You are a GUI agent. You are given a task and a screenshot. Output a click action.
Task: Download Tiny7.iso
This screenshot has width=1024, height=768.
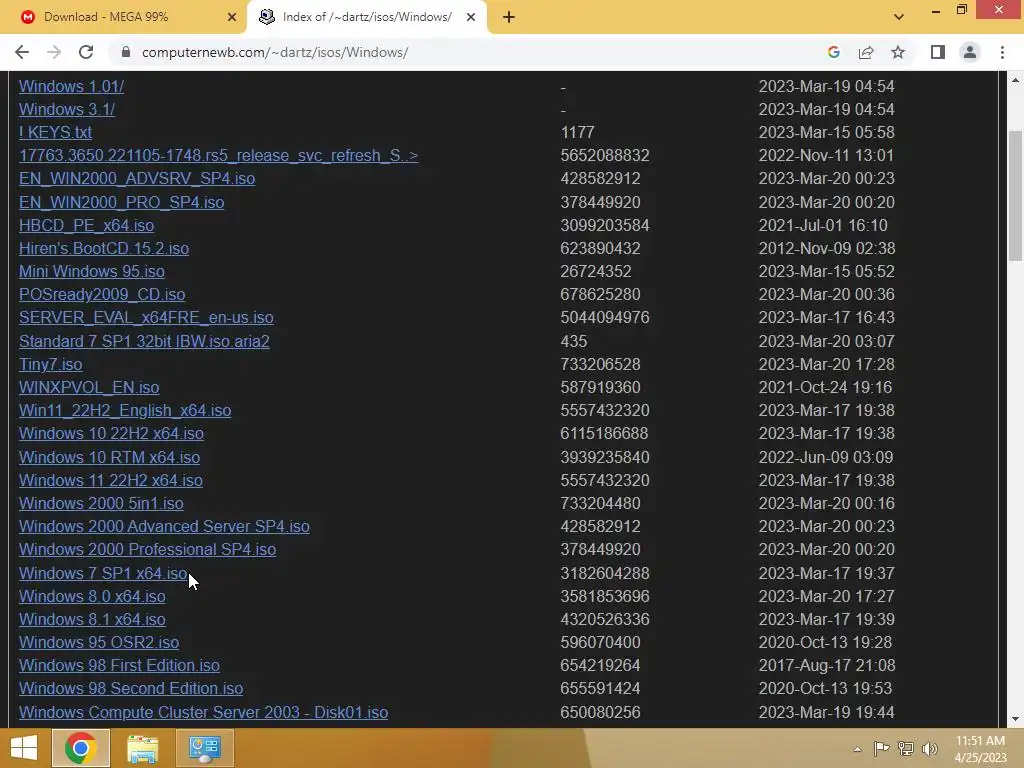click(51, 364)
